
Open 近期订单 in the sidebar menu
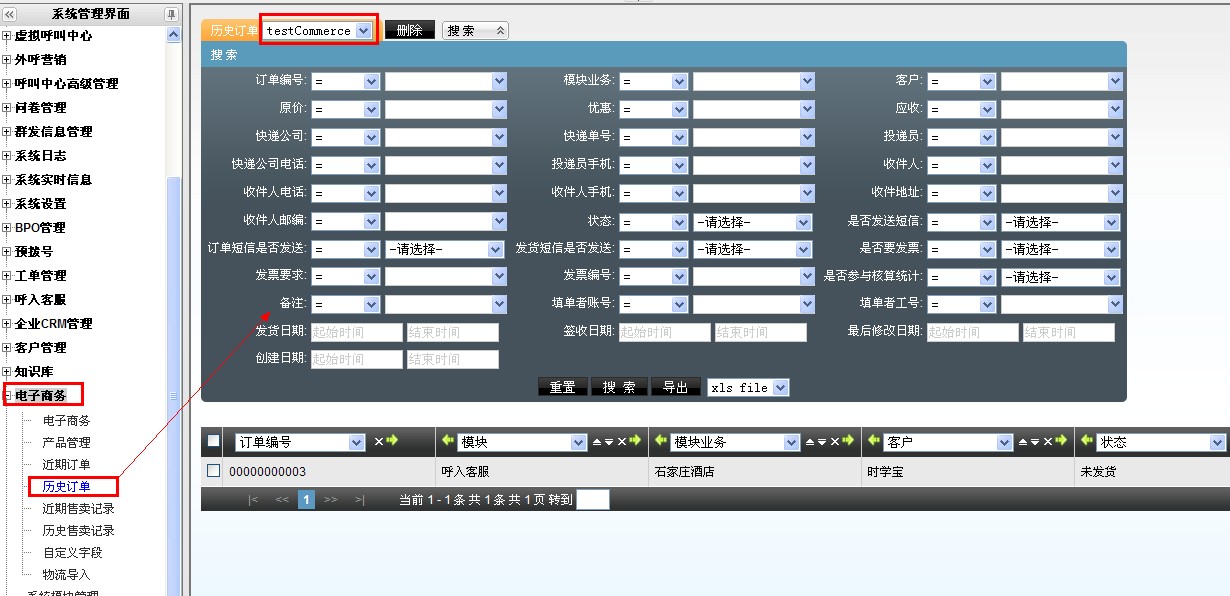66,465
